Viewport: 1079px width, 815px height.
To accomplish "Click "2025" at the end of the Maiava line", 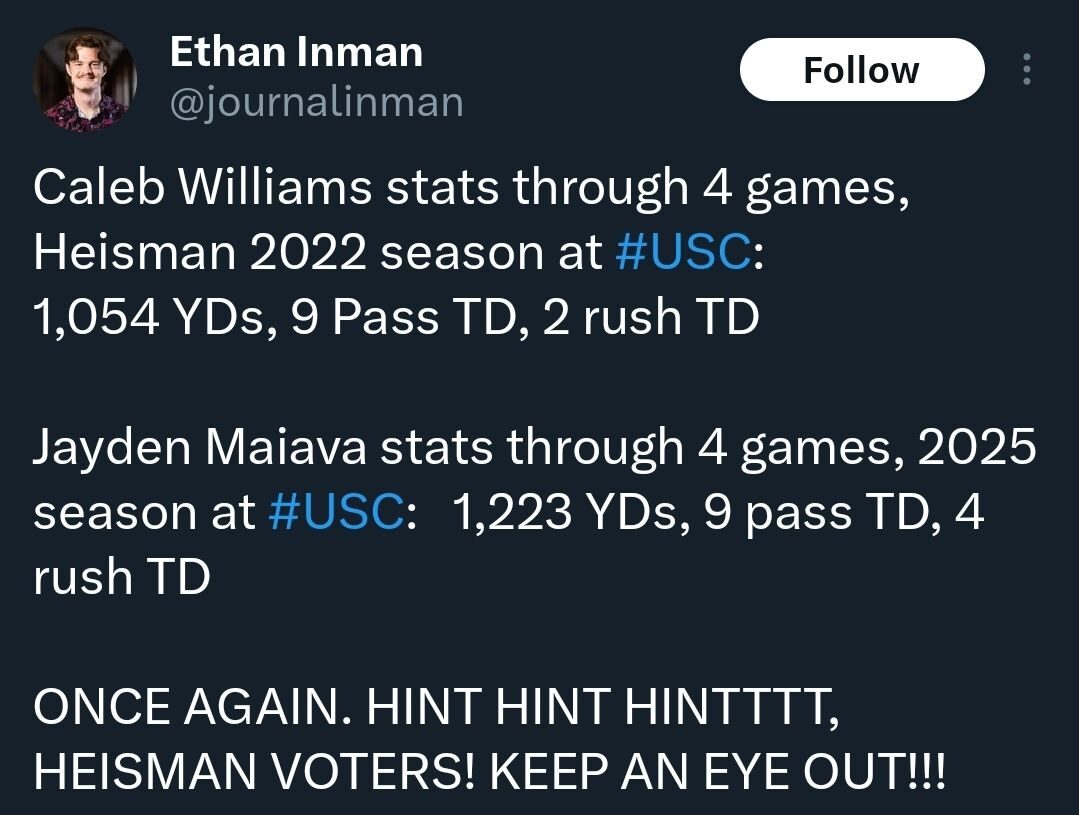I will coord(976,448).
